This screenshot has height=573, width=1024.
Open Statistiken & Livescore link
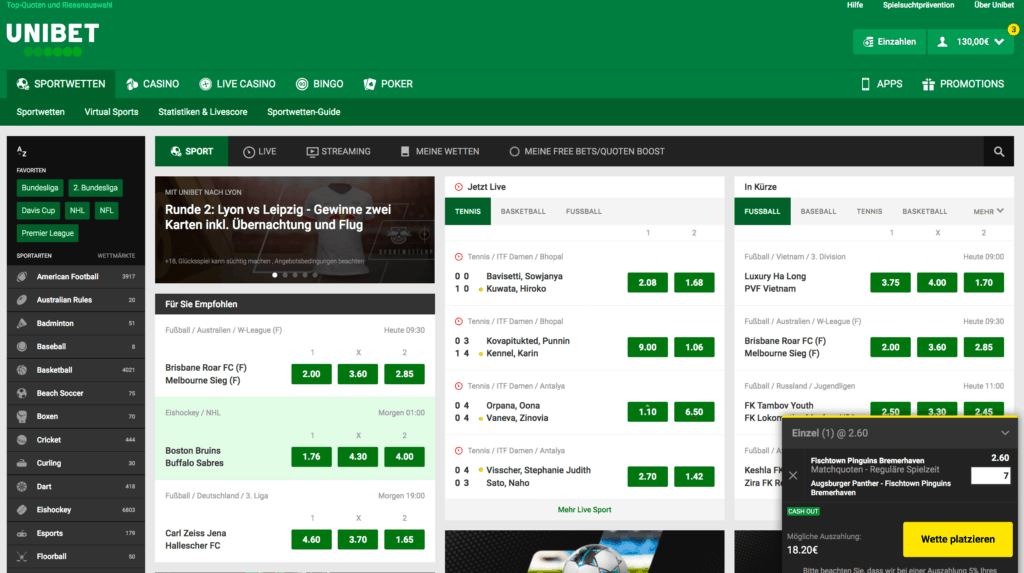click(x=202, y=112)
